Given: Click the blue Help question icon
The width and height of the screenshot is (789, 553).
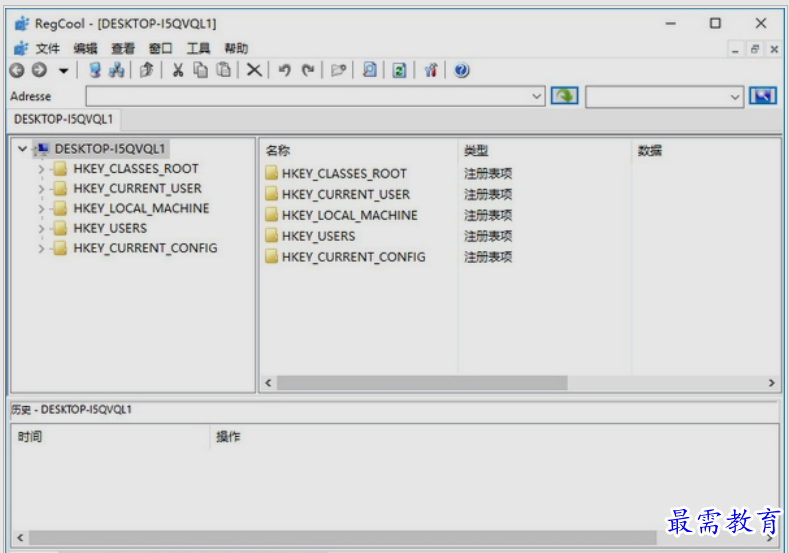Looking at the screenshot, I should pos(461,70).
